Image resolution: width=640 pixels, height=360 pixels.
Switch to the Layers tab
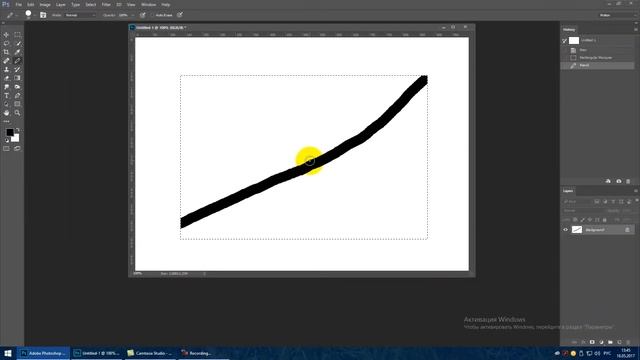[568, 191]
